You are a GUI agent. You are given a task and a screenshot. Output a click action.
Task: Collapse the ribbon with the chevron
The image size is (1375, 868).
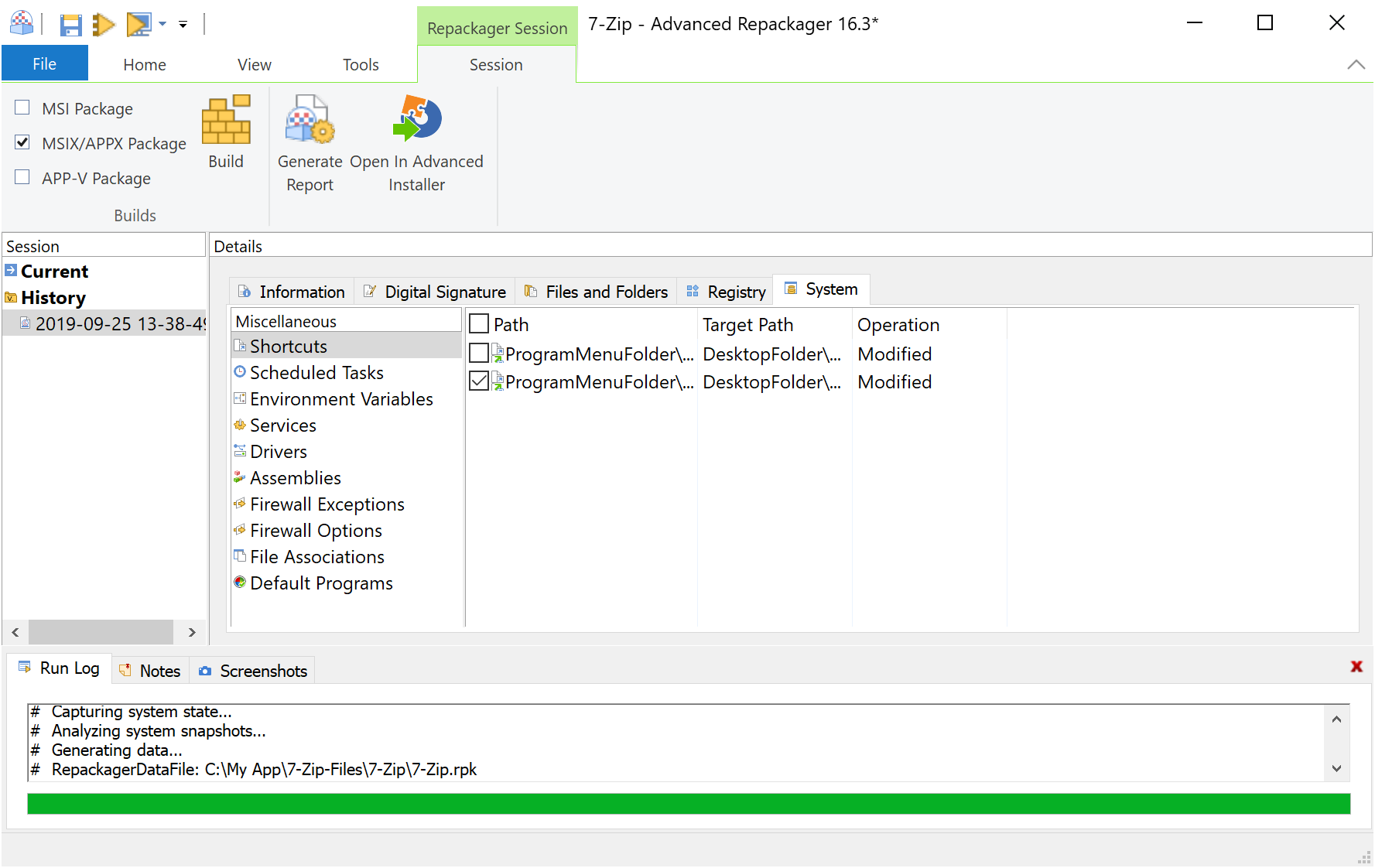1356,65
